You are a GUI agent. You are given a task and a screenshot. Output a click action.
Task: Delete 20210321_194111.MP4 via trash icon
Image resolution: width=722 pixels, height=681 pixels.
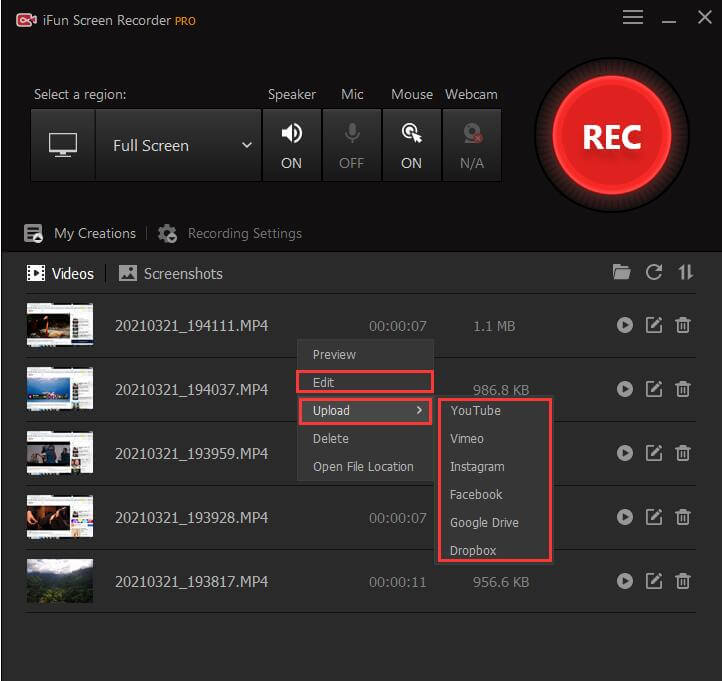[x=682, y=325]
